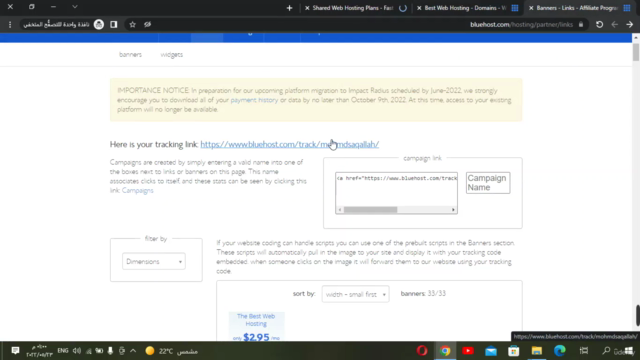Image resolution: width=640 pixels, height=360 pixels.
Task: Select the Banners - Links Affiliate tab
Action: 580,8
